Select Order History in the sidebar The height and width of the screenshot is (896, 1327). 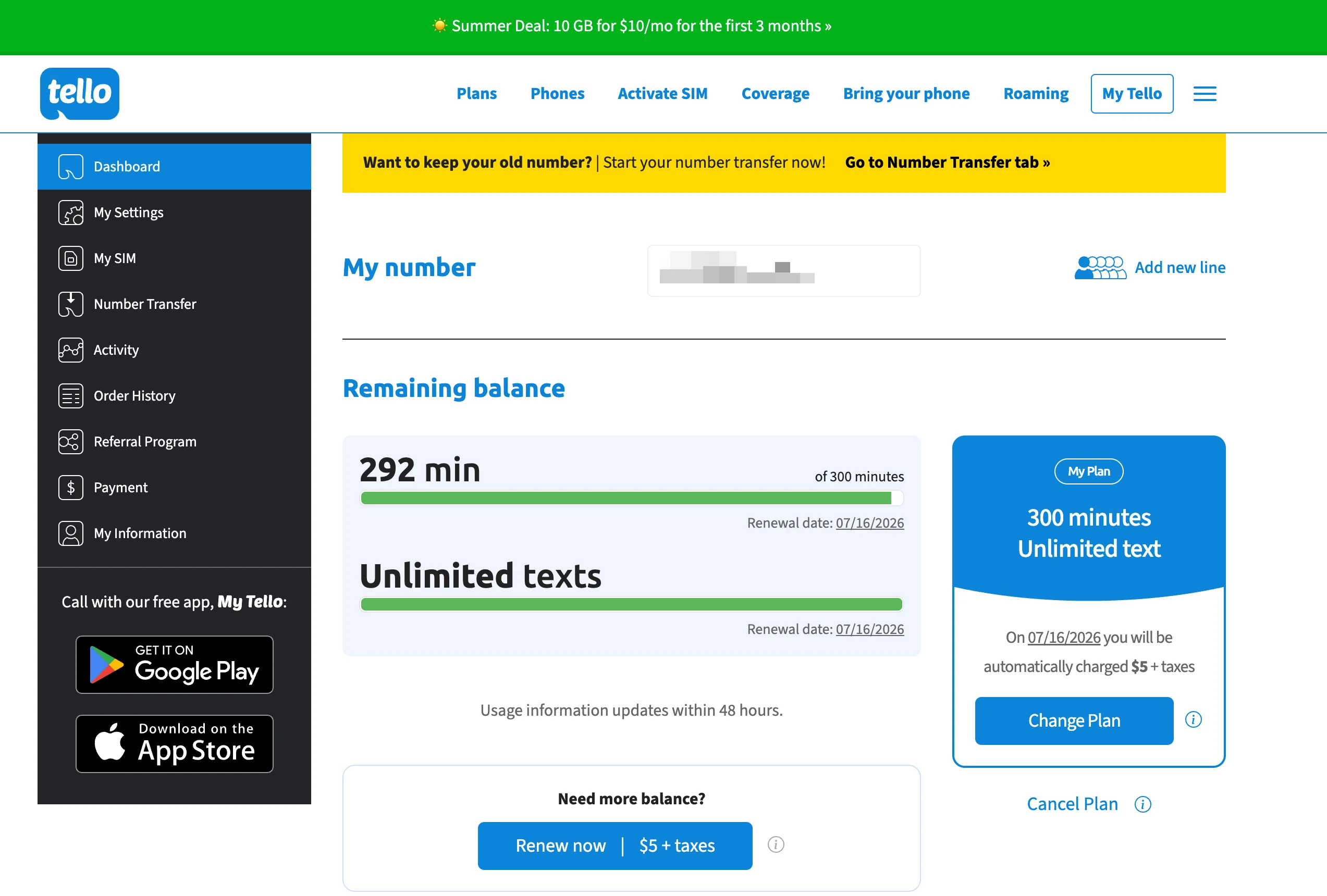[174, 395]
